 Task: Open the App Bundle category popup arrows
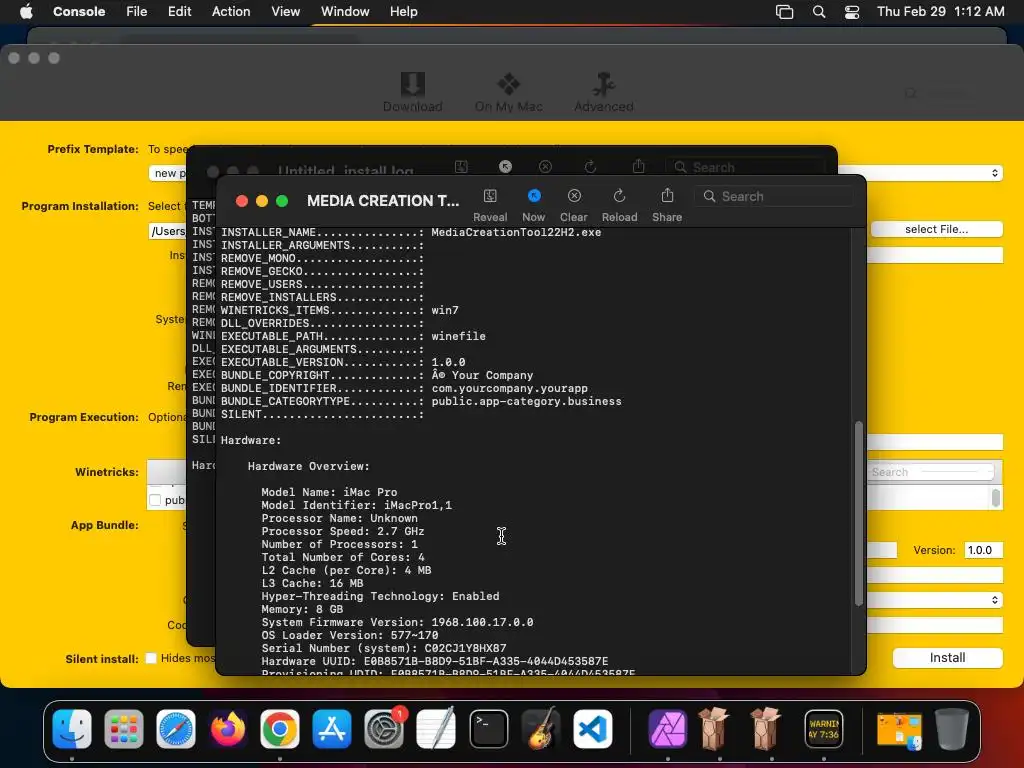point(995,600)
